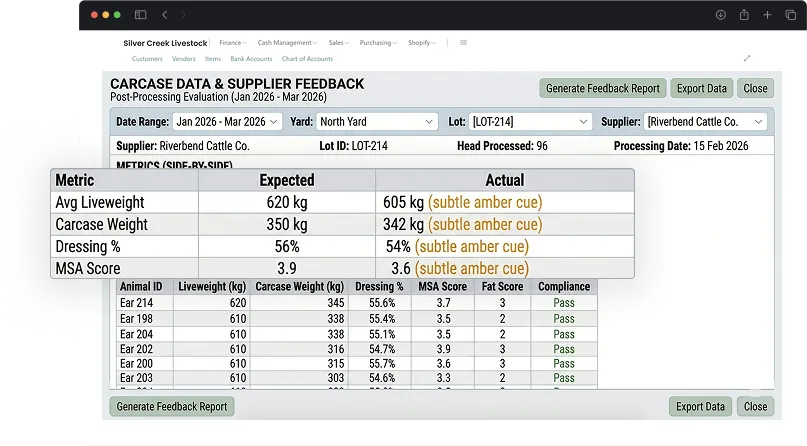Click the expand diagonal arrow icon
The height and width of the screenshot is (446, 807).
tap(747, 58)
